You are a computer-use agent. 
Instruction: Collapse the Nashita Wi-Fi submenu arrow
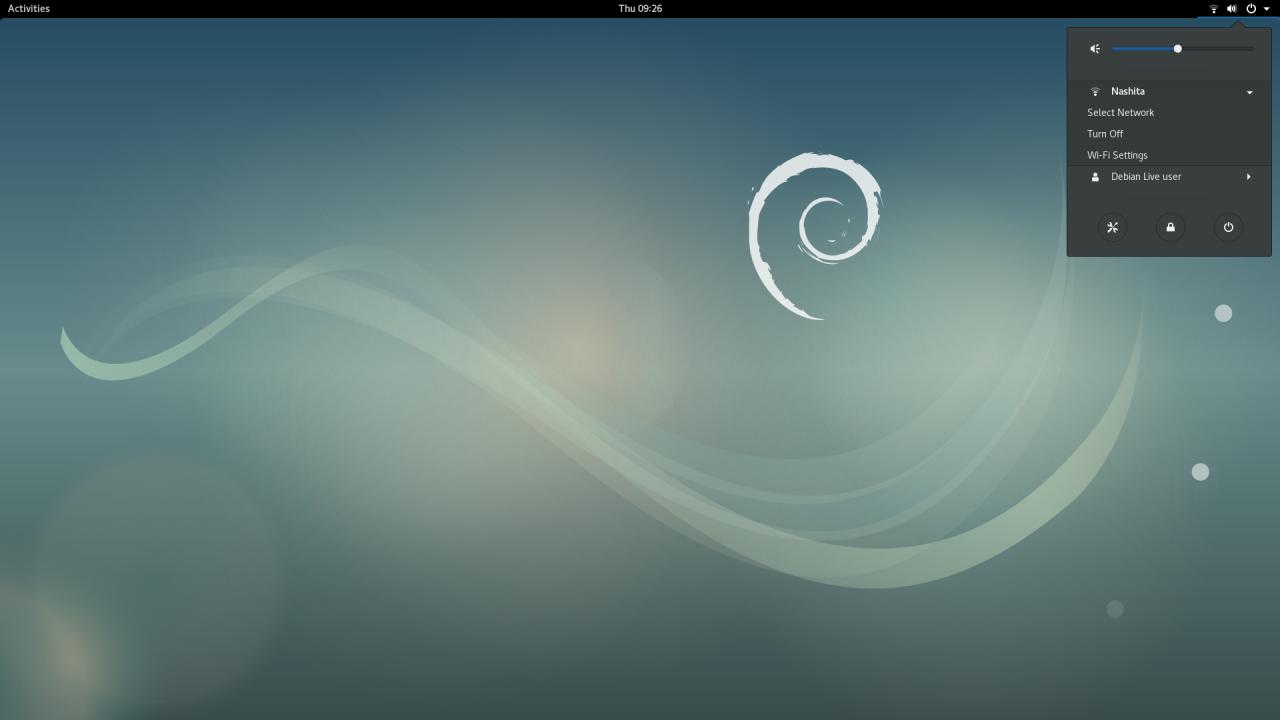[x=1249, y=92]
